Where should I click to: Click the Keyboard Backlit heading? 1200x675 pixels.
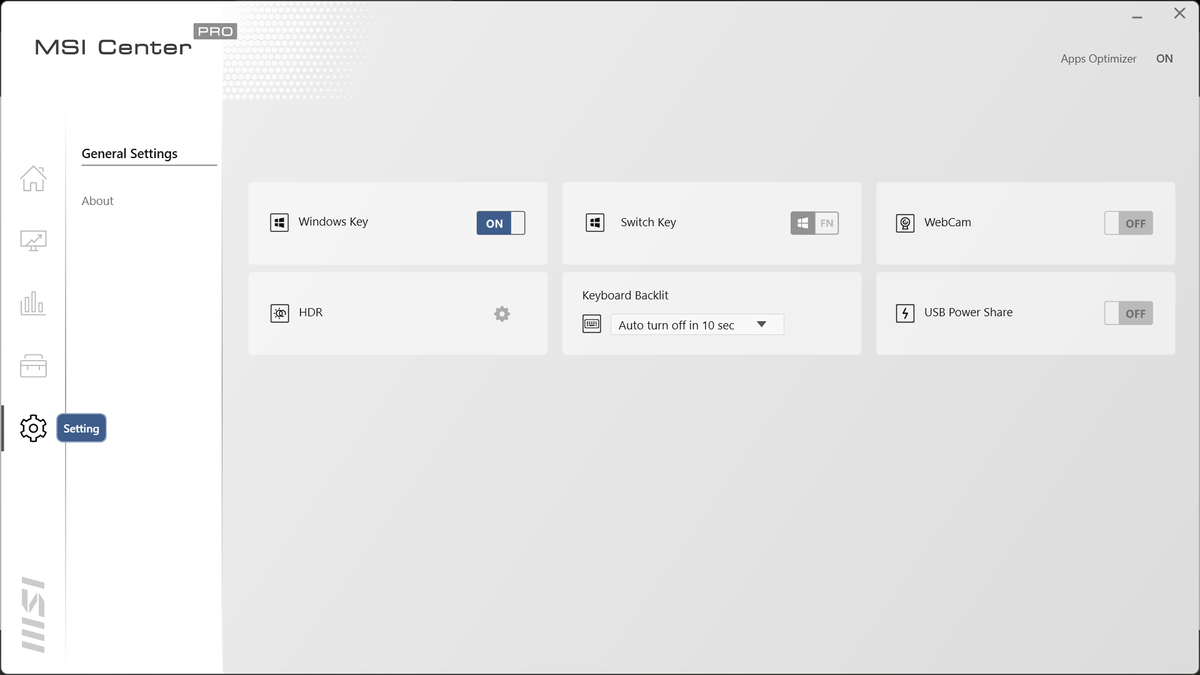[x=625, y=296]
